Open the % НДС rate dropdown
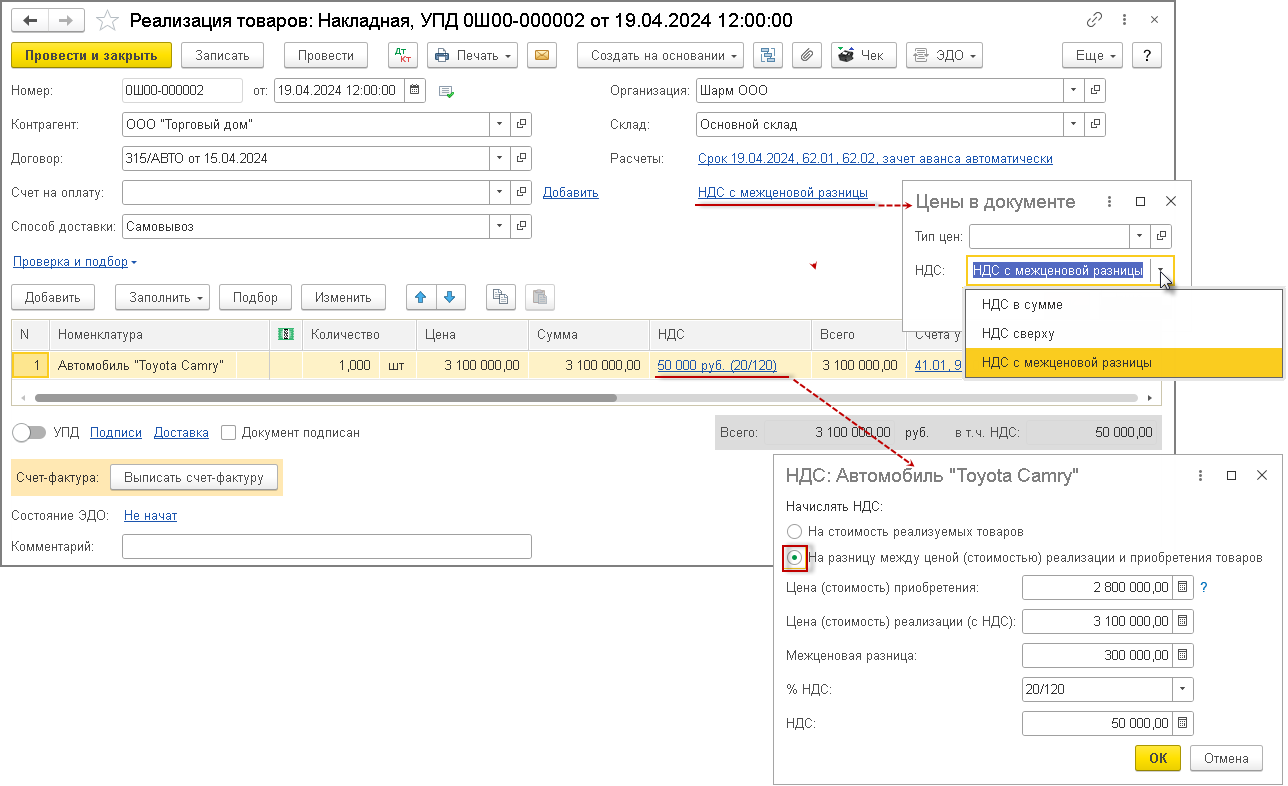The width and height of the screenshot is (1288, 786). coord(1183,689)
